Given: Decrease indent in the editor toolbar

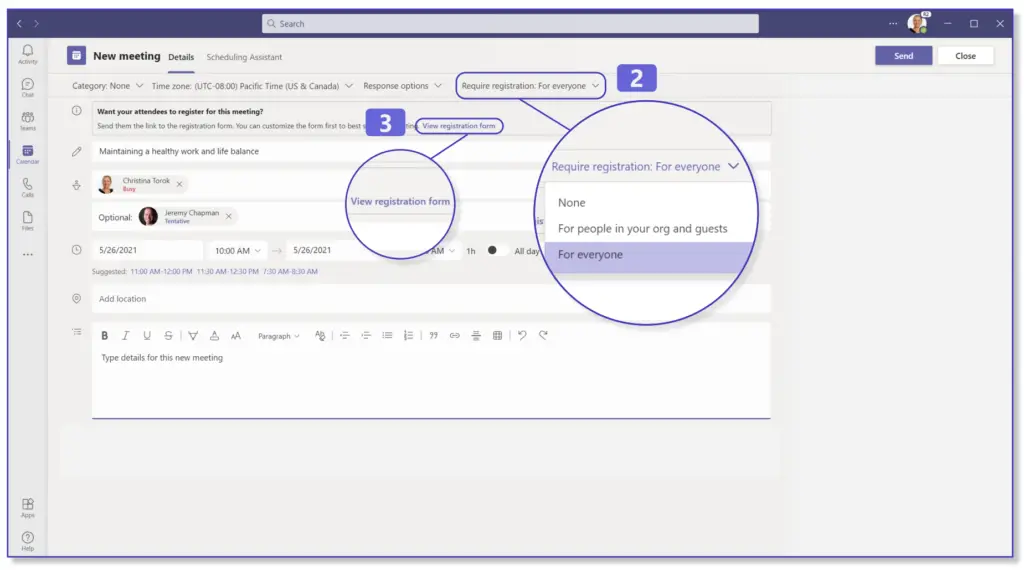Looking at the screenshot, I should [345, 336].
